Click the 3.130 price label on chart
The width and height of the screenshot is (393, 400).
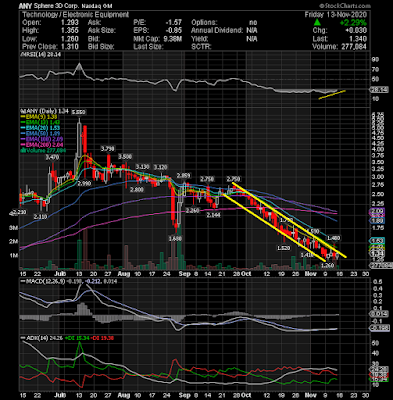[x=143, y=167]
